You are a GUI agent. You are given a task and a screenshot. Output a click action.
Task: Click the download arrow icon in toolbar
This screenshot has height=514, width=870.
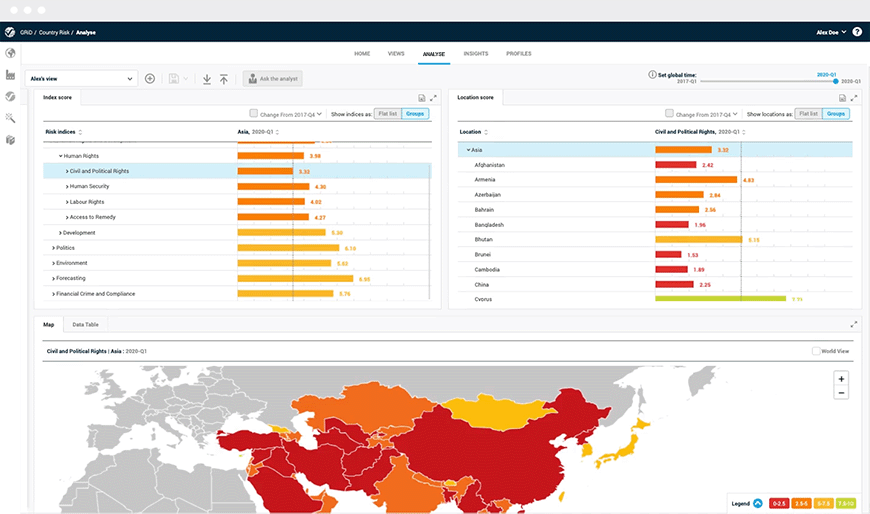point(206,78)
